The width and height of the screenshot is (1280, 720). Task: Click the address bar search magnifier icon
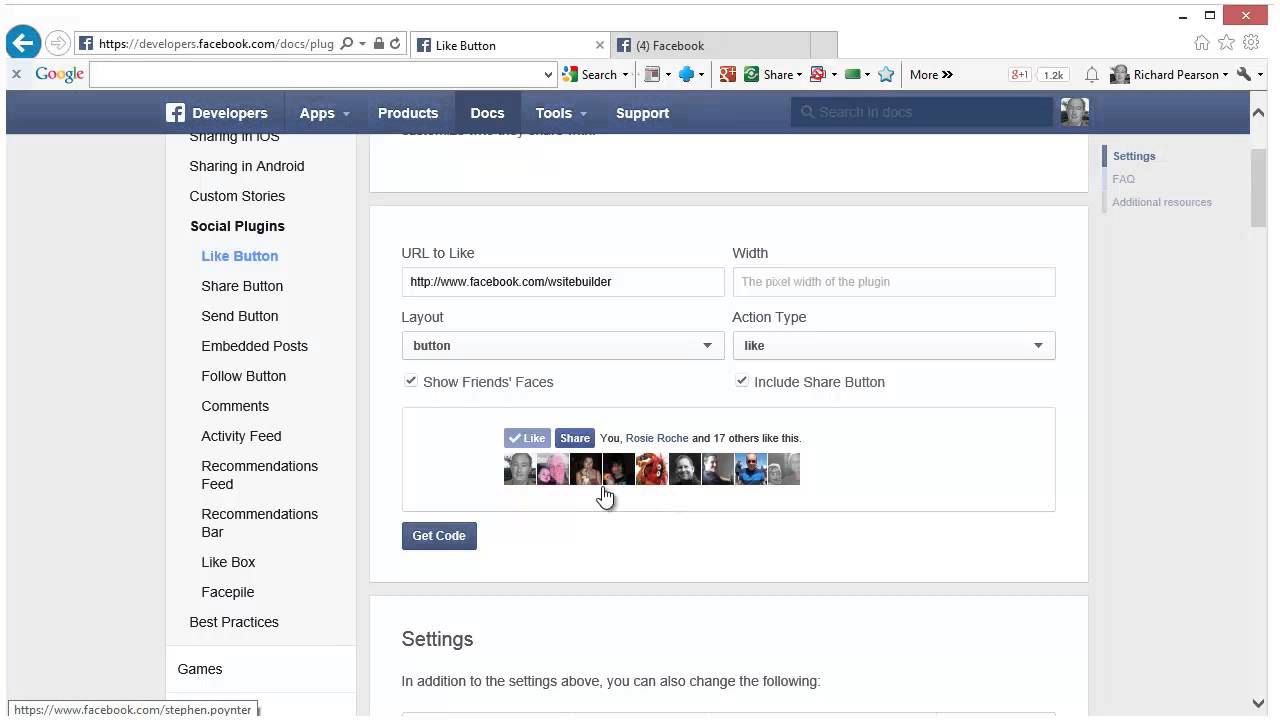click(346, 44)
